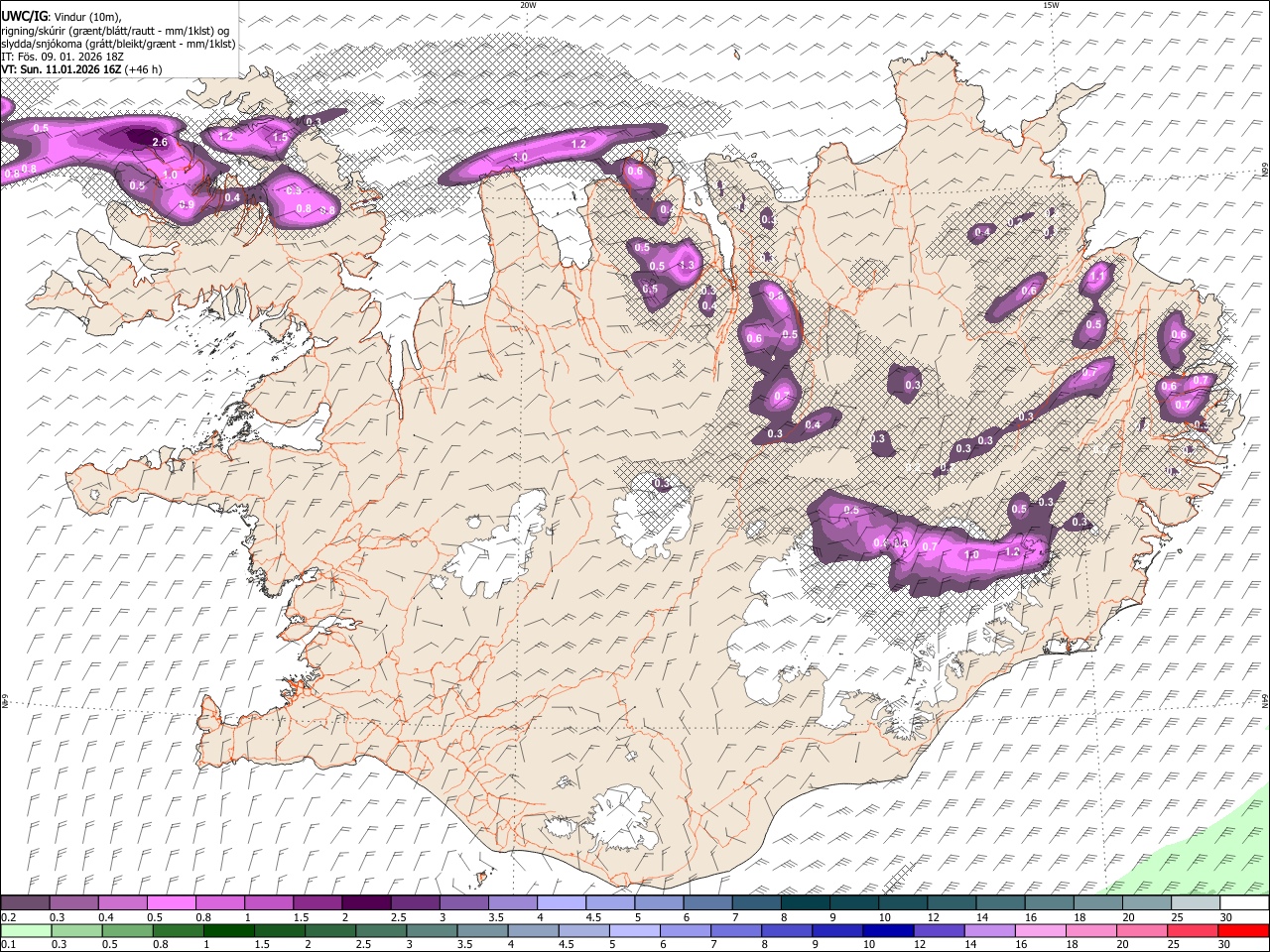Viewport: 1270px width, 952px height.
Task: Click the light pink swatch starting at 16 in the lower legend
Action: coord(1041,931)
